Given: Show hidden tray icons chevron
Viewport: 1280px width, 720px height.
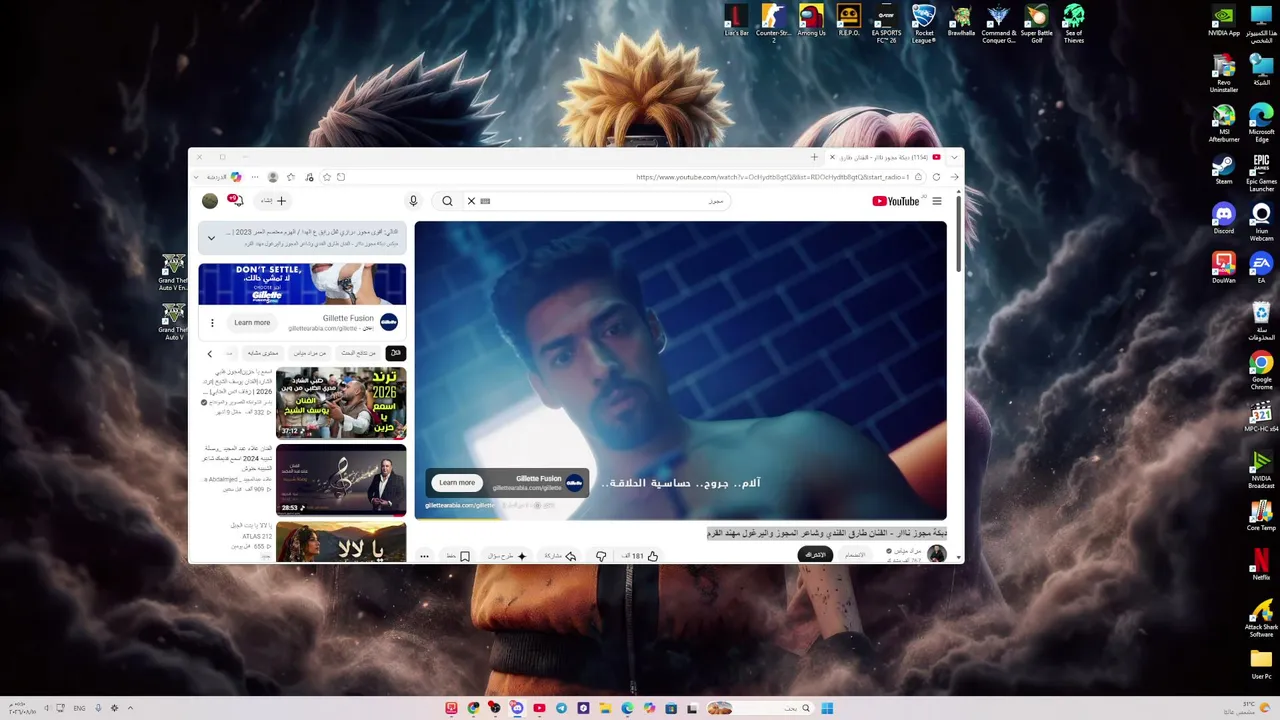Looking at the screenshot, I should click(x=130, y=708).
